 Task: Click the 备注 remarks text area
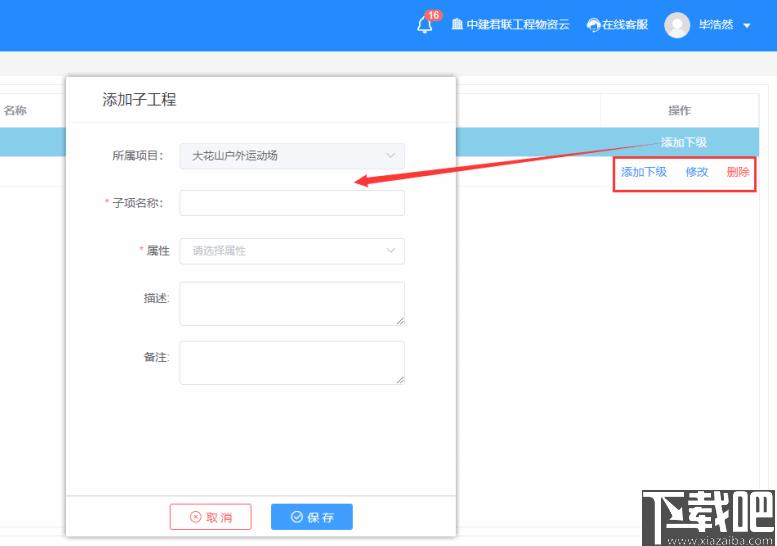coord(292,362)
